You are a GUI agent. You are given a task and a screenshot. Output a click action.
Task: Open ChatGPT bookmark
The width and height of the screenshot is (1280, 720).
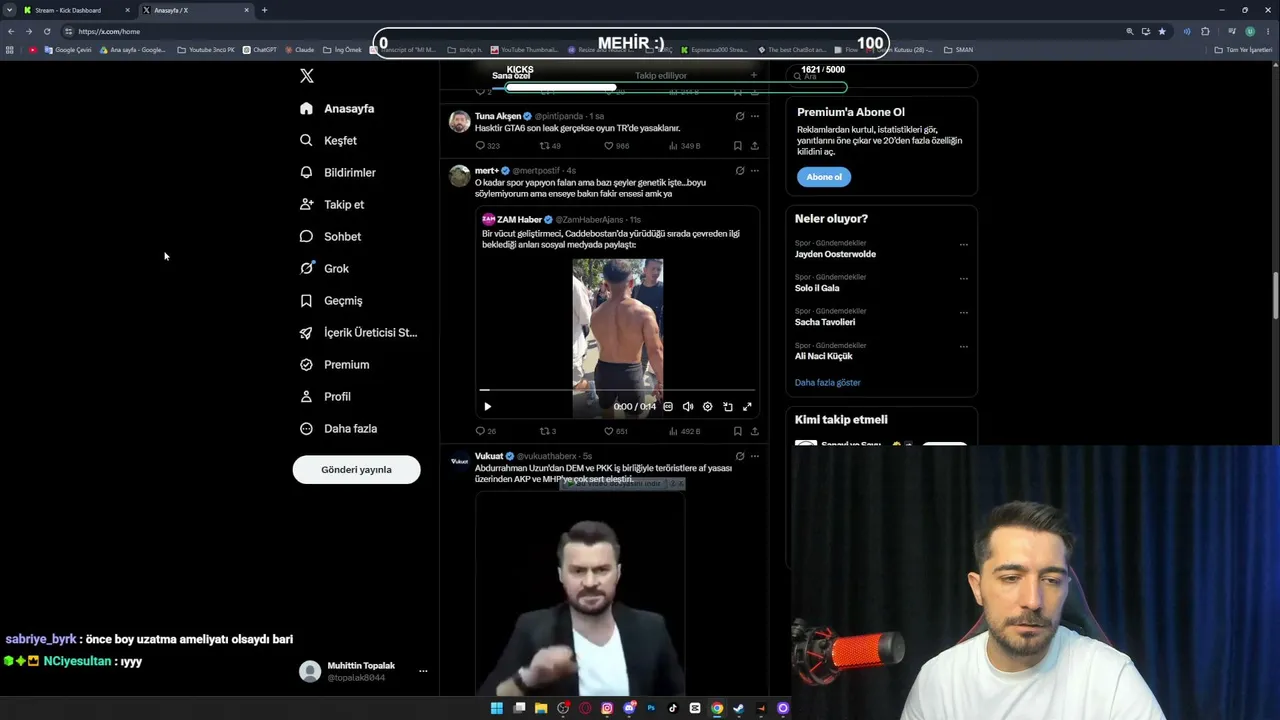(260, 49)
